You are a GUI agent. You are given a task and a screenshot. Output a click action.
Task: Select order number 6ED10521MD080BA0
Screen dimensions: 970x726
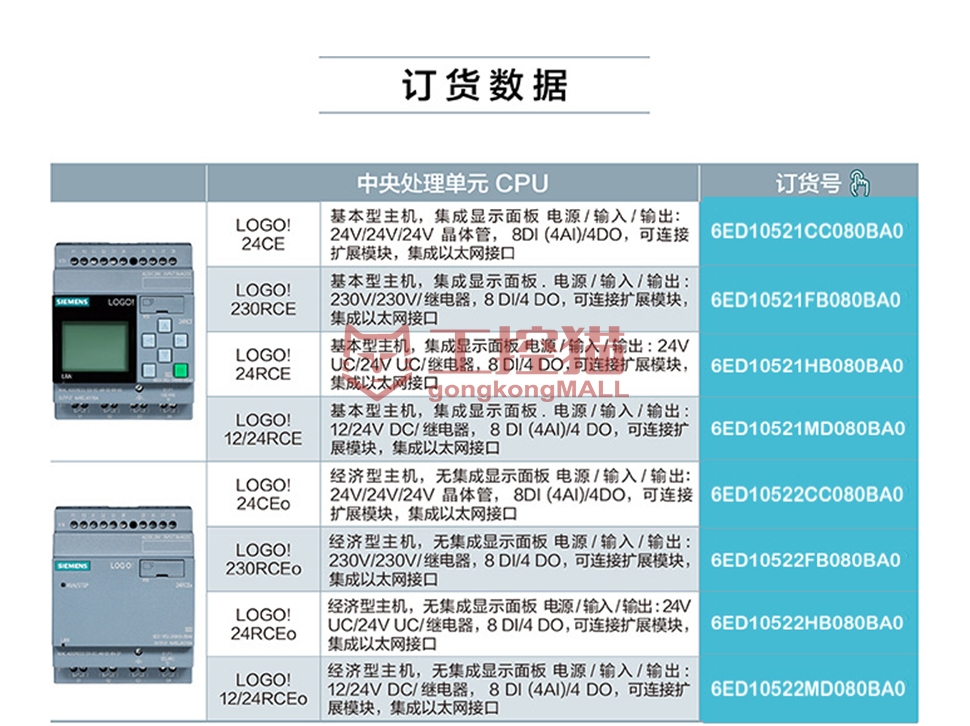click(x=807, y=429)
